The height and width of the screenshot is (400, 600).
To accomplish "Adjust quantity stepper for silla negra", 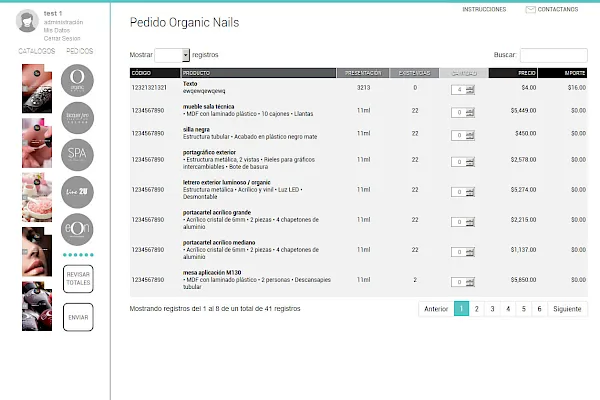I will coord(470,136).
